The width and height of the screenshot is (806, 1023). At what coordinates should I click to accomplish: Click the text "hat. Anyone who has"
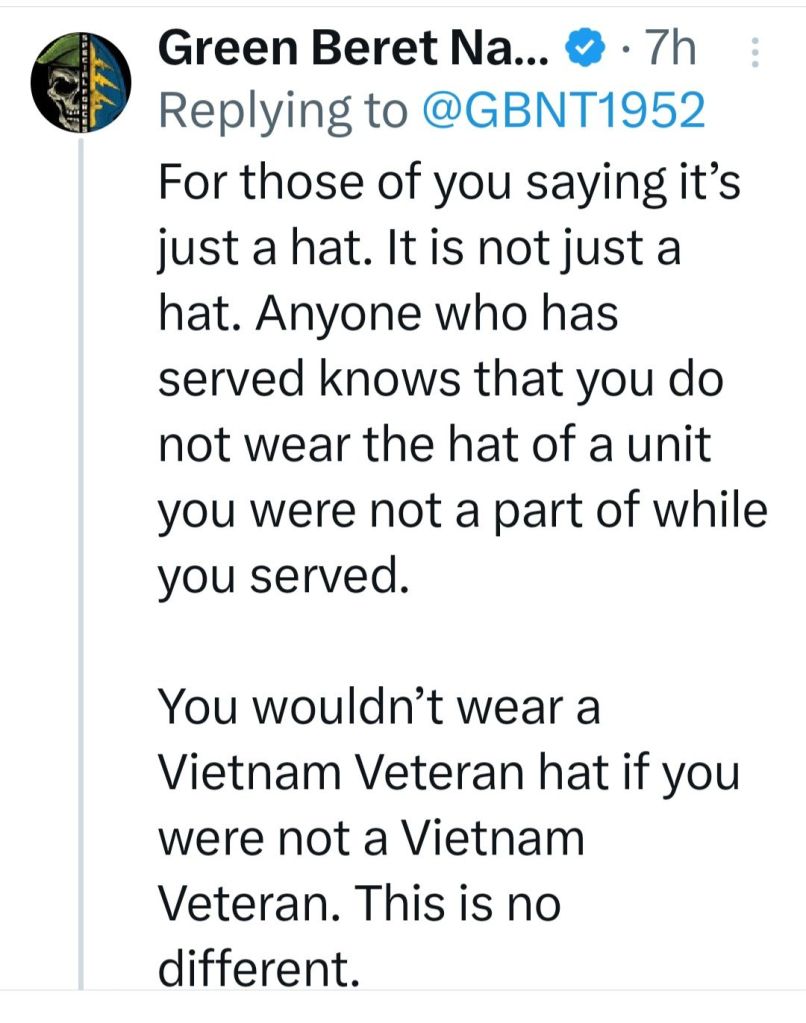coord(388,314)
